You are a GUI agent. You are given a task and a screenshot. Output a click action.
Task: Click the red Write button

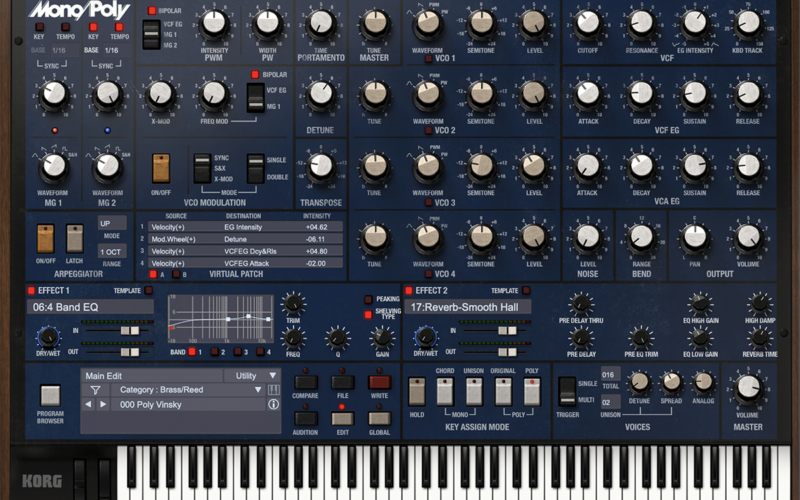click(379, 382)
